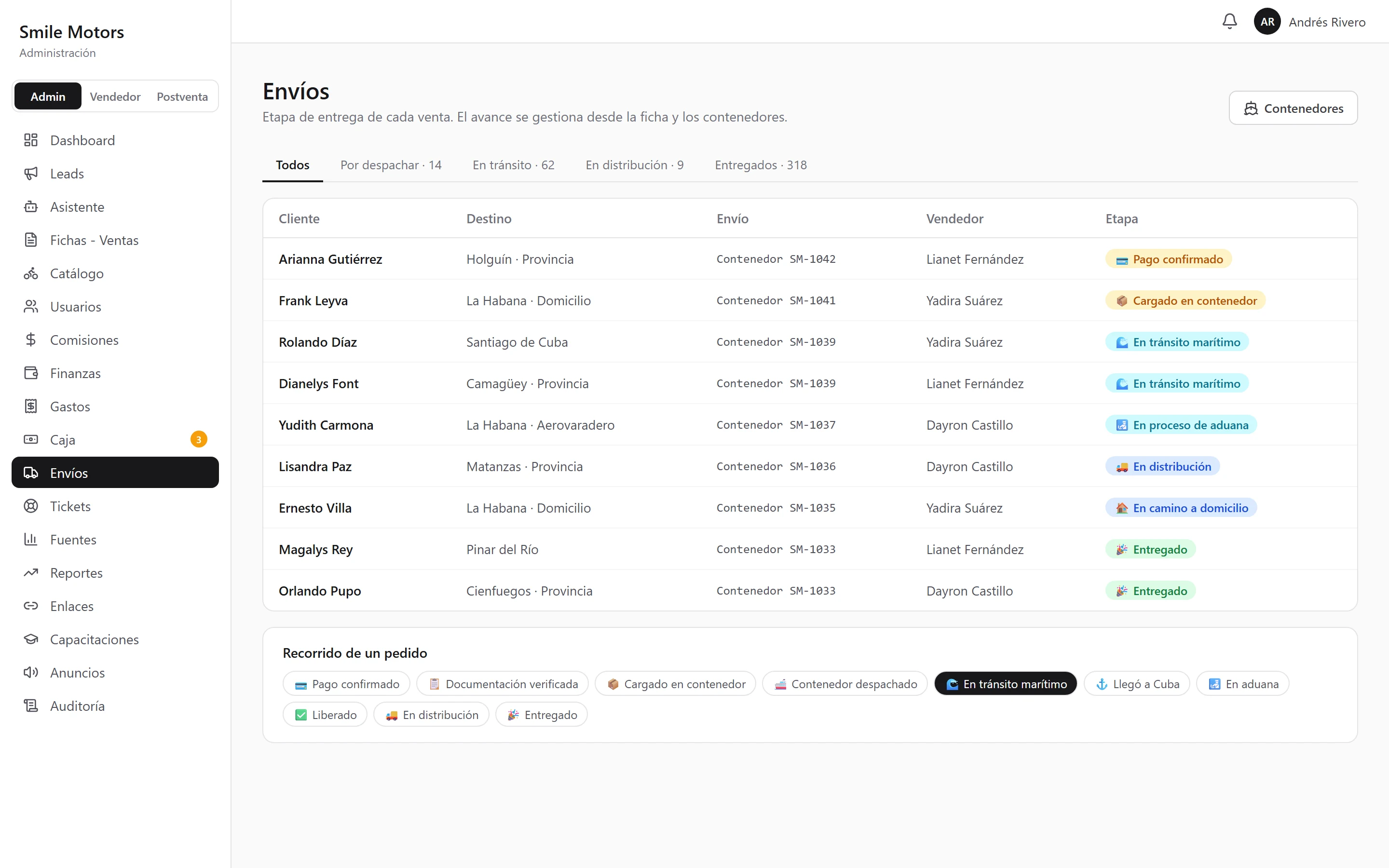The width and height of the screenshot is (1389, 868).
Task: Select the Liberado step chip
Action: 325,715
